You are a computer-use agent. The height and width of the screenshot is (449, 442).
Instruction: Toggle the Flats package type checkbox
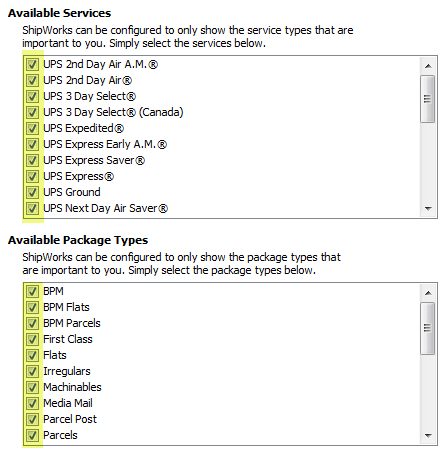coord(32,355)
